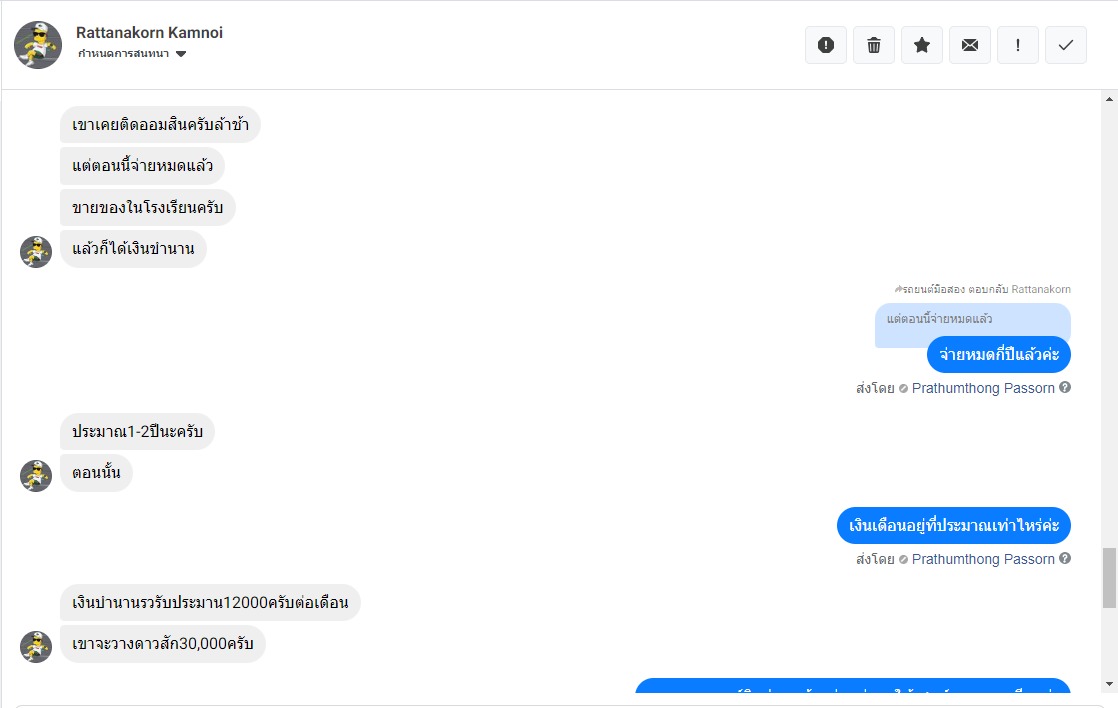
Task: Click the spam report octagon icon
Action: (826, 45)
